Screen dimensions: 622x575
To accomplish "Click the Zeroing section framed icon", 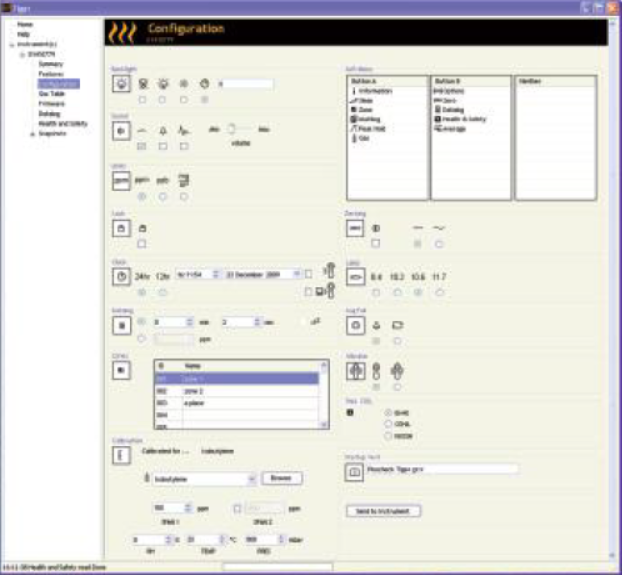I will point(355,228).
